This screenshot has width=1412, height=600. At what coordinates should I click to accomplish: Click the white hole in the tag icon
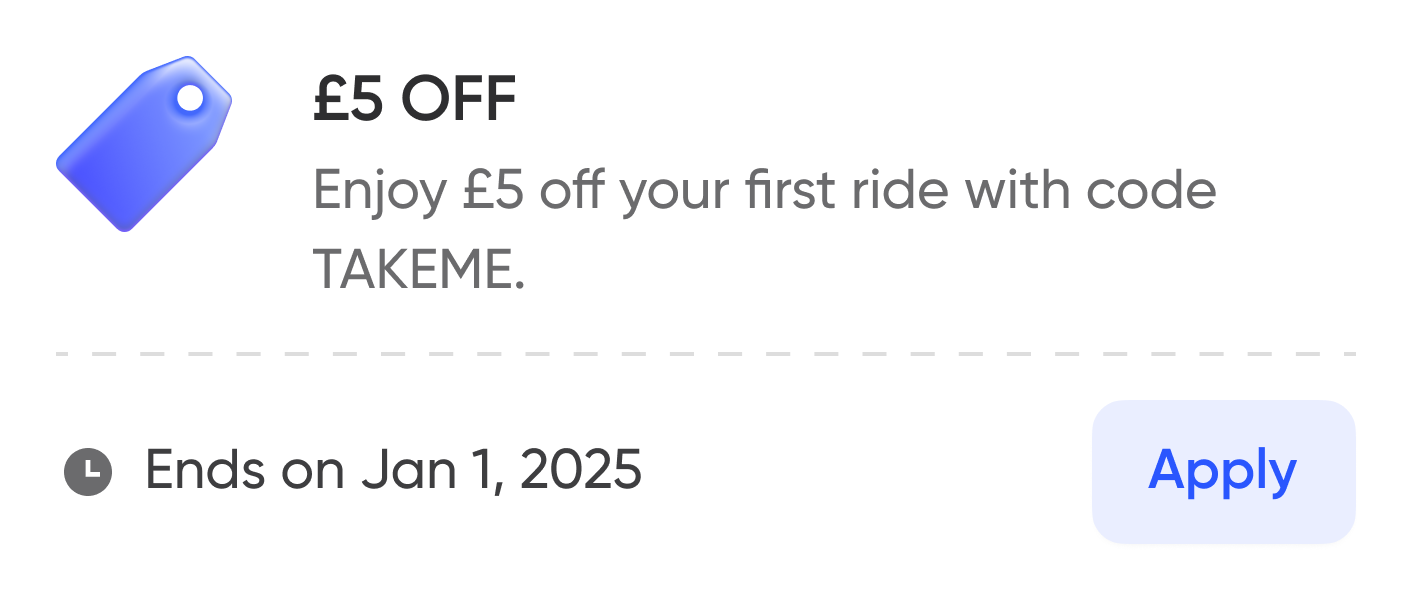190,98
